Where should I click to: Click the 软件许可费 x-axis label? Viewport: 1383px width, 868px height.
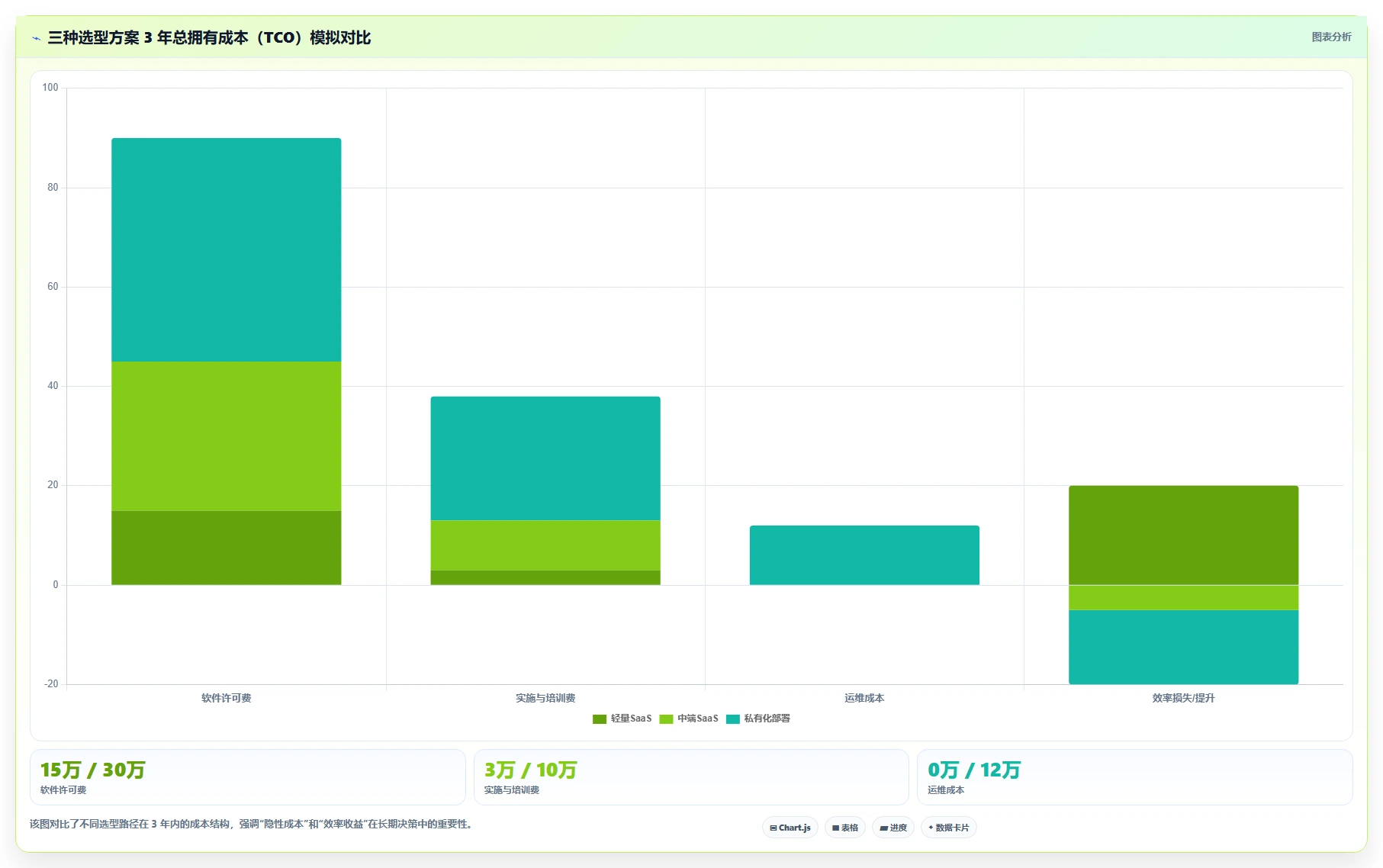(227, 698)
